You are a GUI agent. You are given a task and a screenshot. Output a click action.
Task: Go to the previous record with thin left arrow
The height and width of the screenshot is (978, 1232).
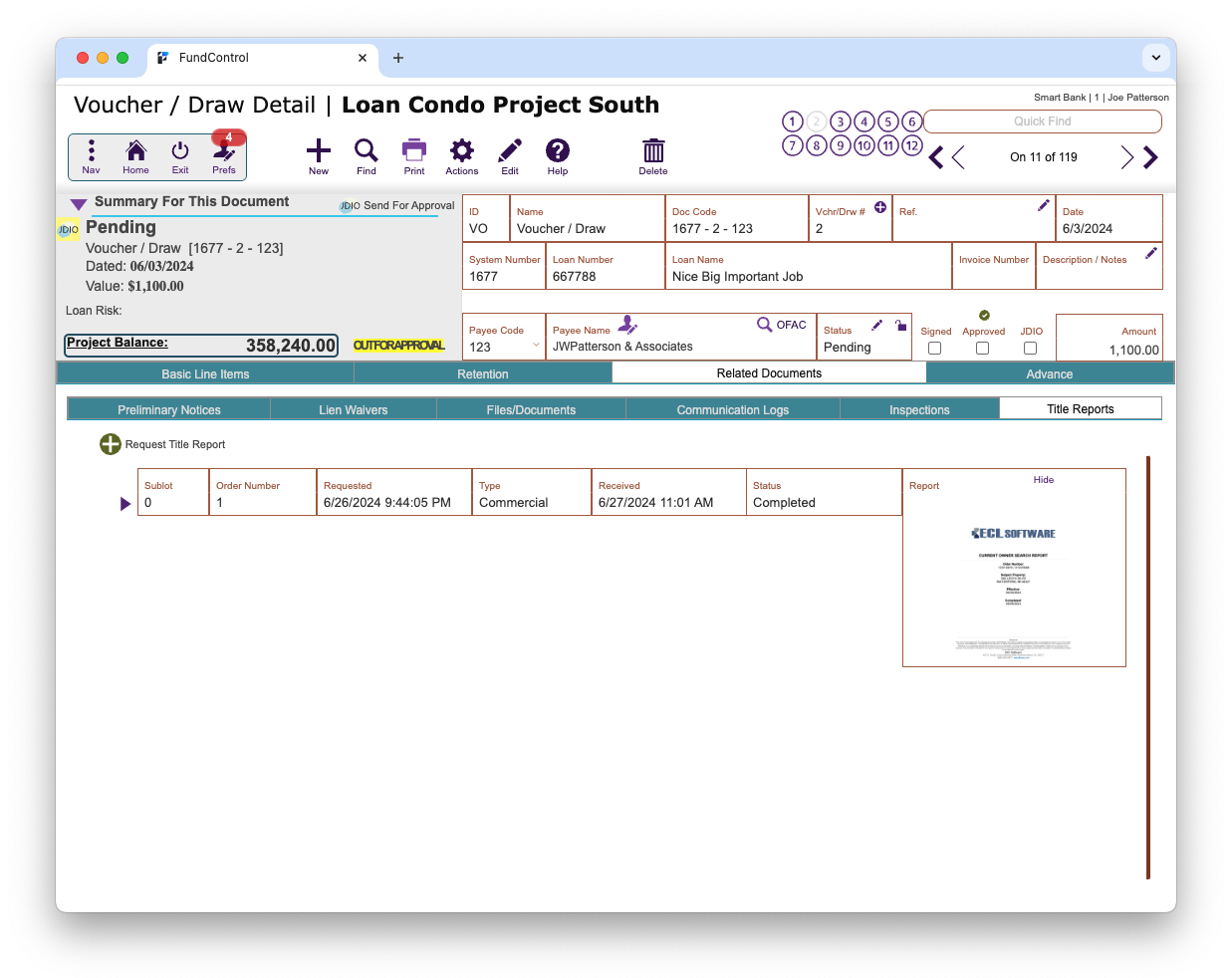point(958,157)
